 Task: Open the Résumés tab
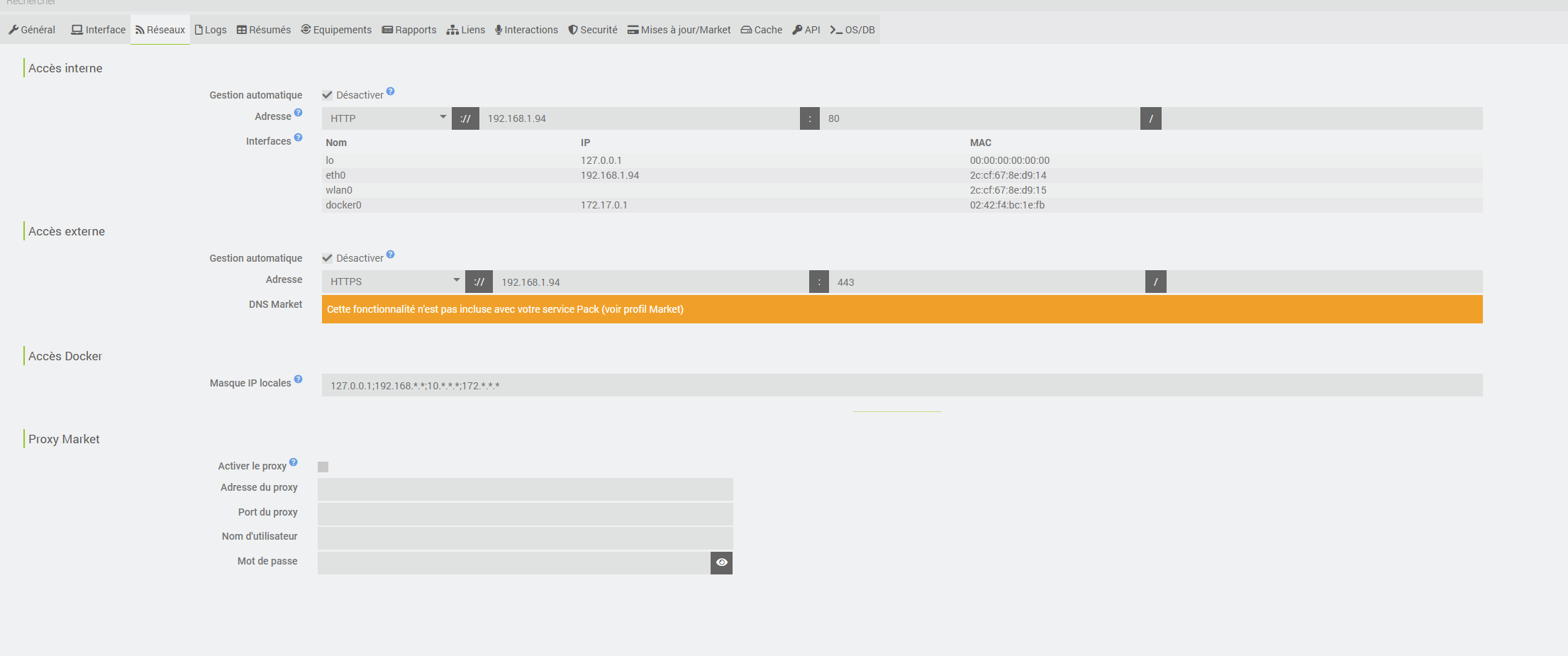click(x=264, y=30)
